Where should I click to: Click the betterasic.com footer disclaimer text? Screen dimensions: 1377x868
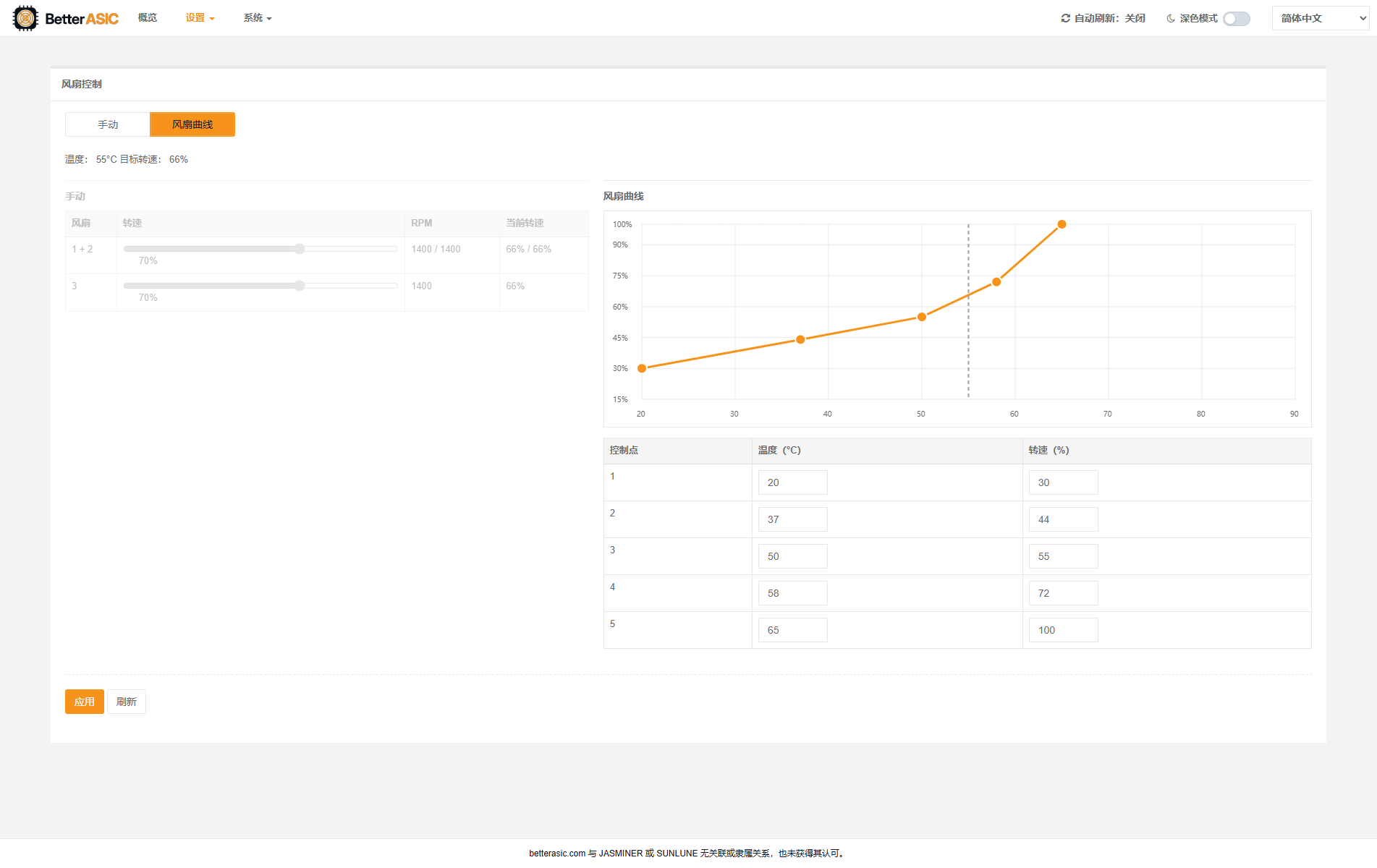[688, 854]
